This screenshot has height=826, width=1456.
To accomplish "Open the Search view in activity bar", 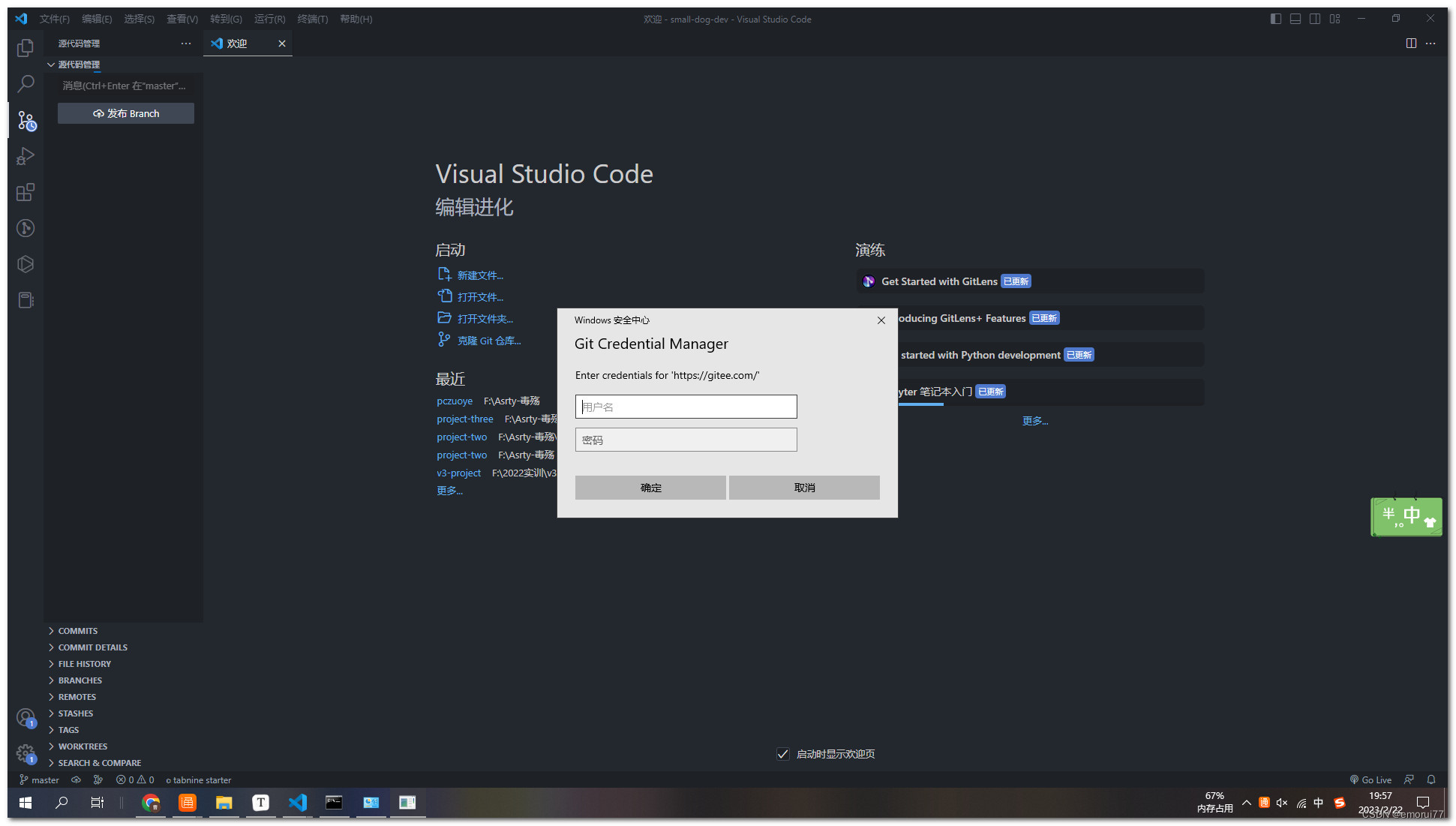I will (26, 84).
